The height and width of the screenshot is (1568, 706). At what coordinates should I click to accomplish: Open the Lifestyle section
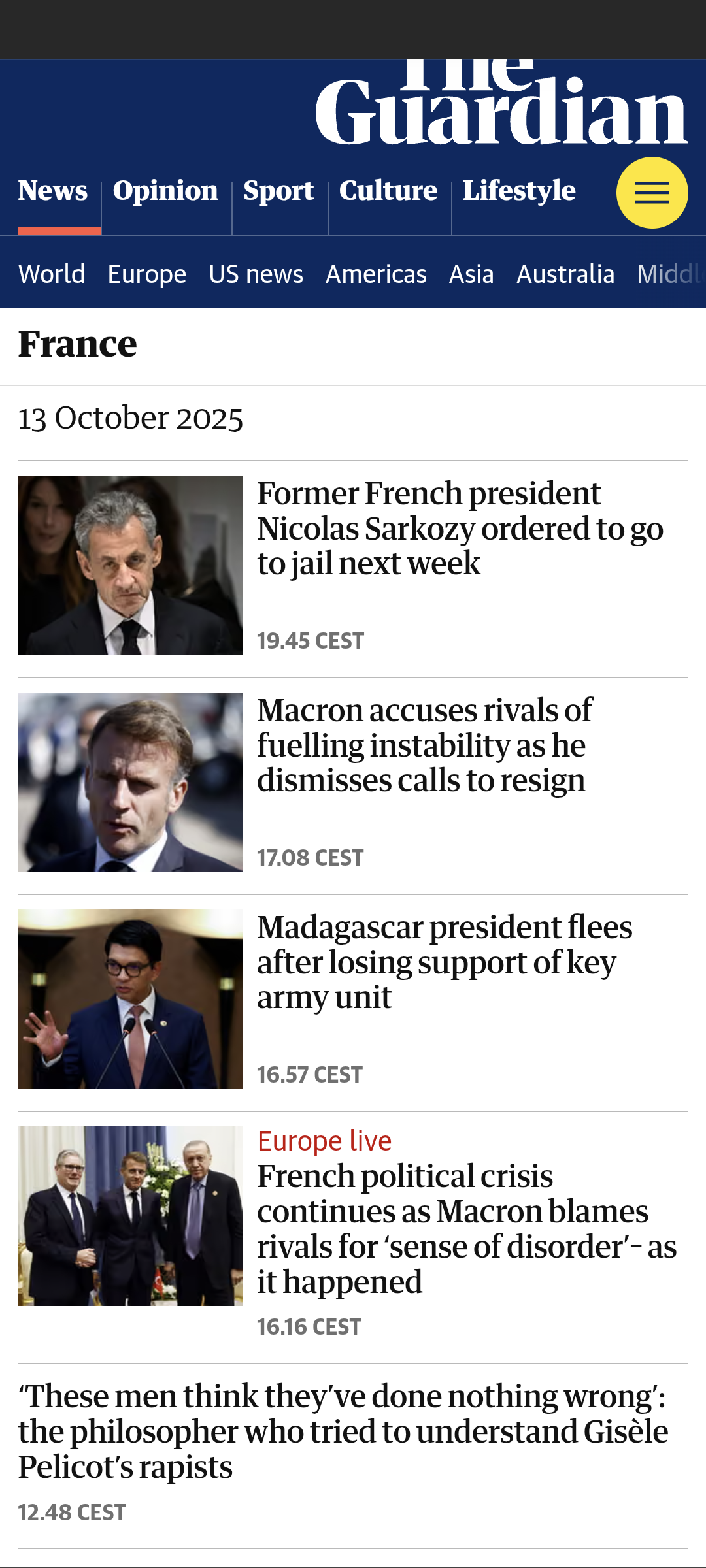pyautogui.click(x=519, y=191)
